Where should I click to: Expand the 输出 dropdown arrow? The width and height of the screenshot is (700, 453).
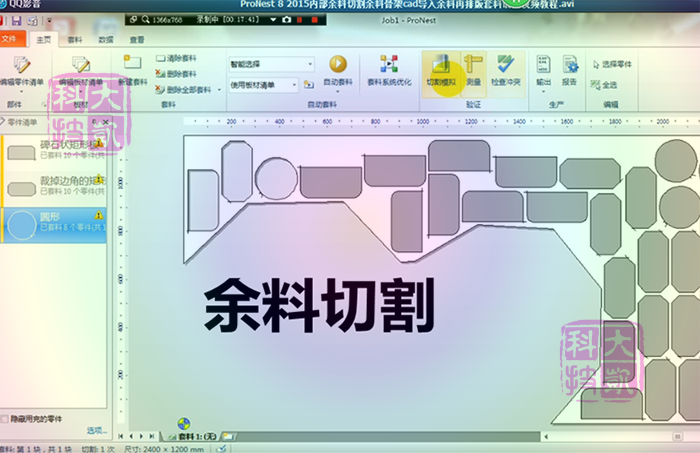pos(543,91)
